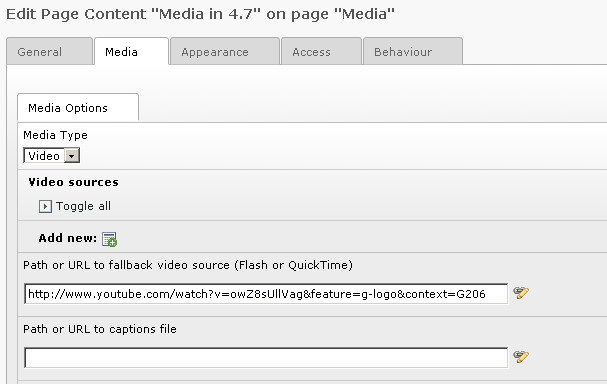Click the Toggle all text link
The width and height of the screenshot is (607, 384).
pyautogui.click(x=83, y=206)
